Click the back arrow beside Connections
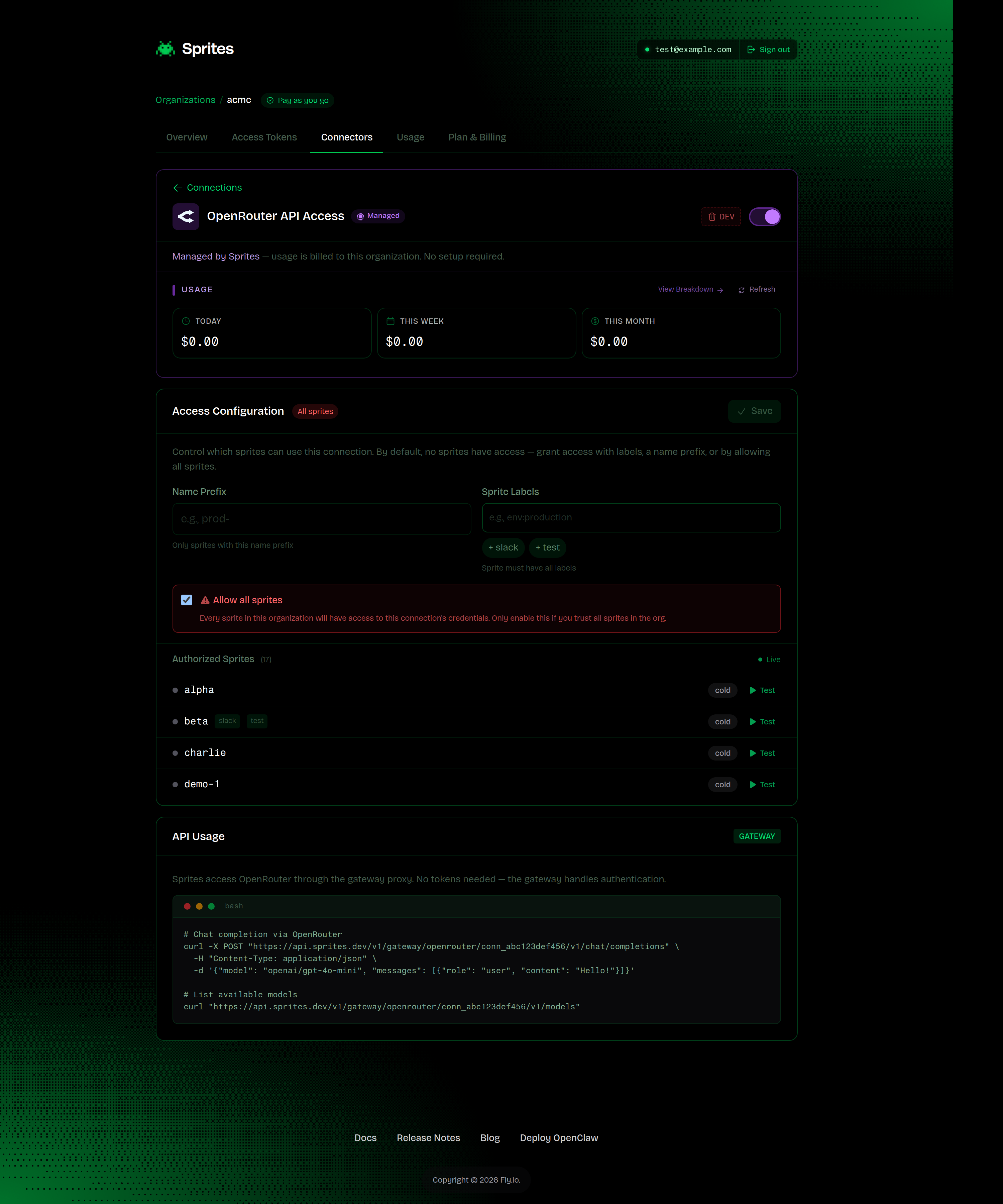Screen dimensions: 1003x1204 coord(178,188)
